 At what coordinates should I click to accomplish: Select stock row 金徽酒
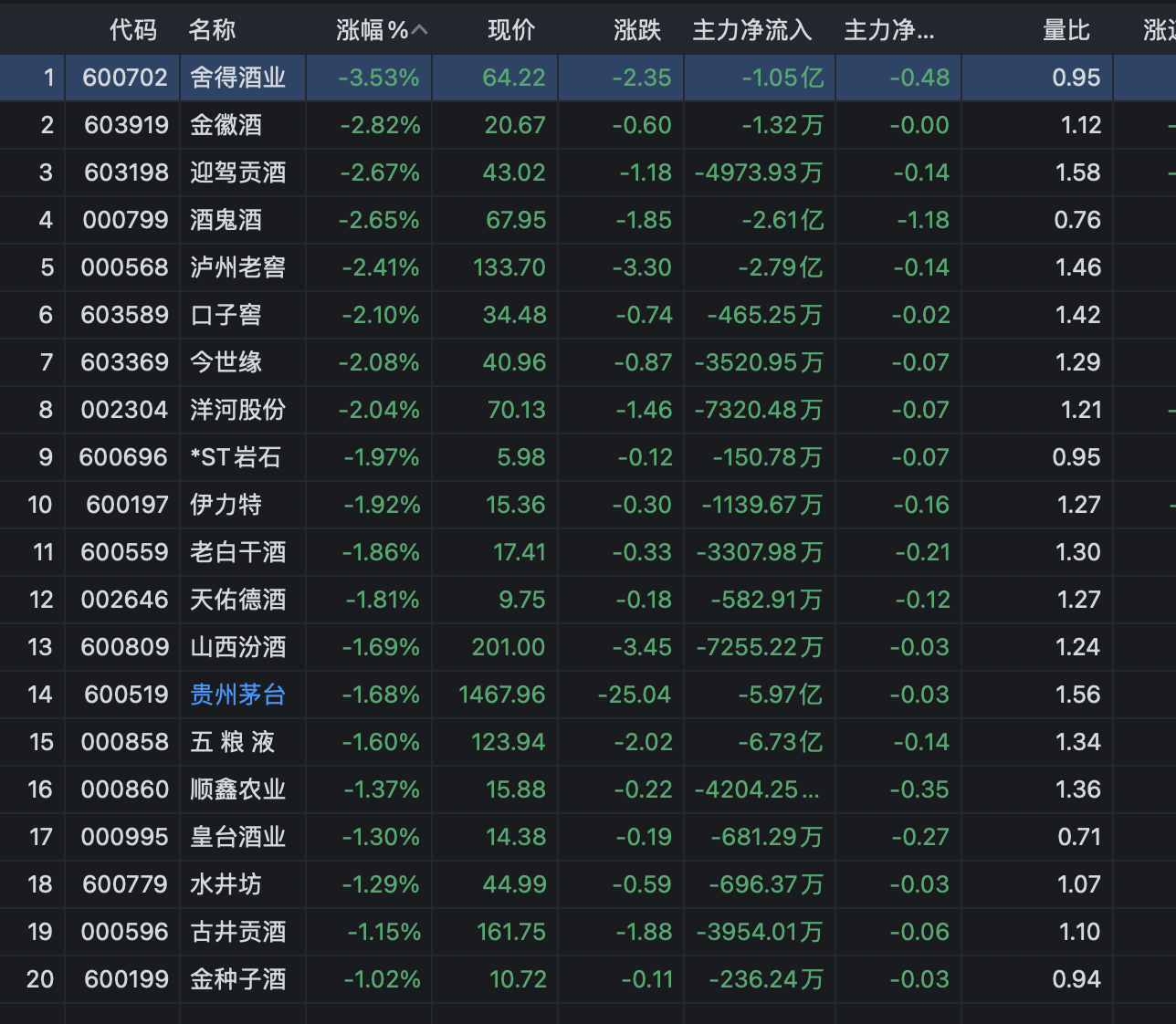point(588,125)
